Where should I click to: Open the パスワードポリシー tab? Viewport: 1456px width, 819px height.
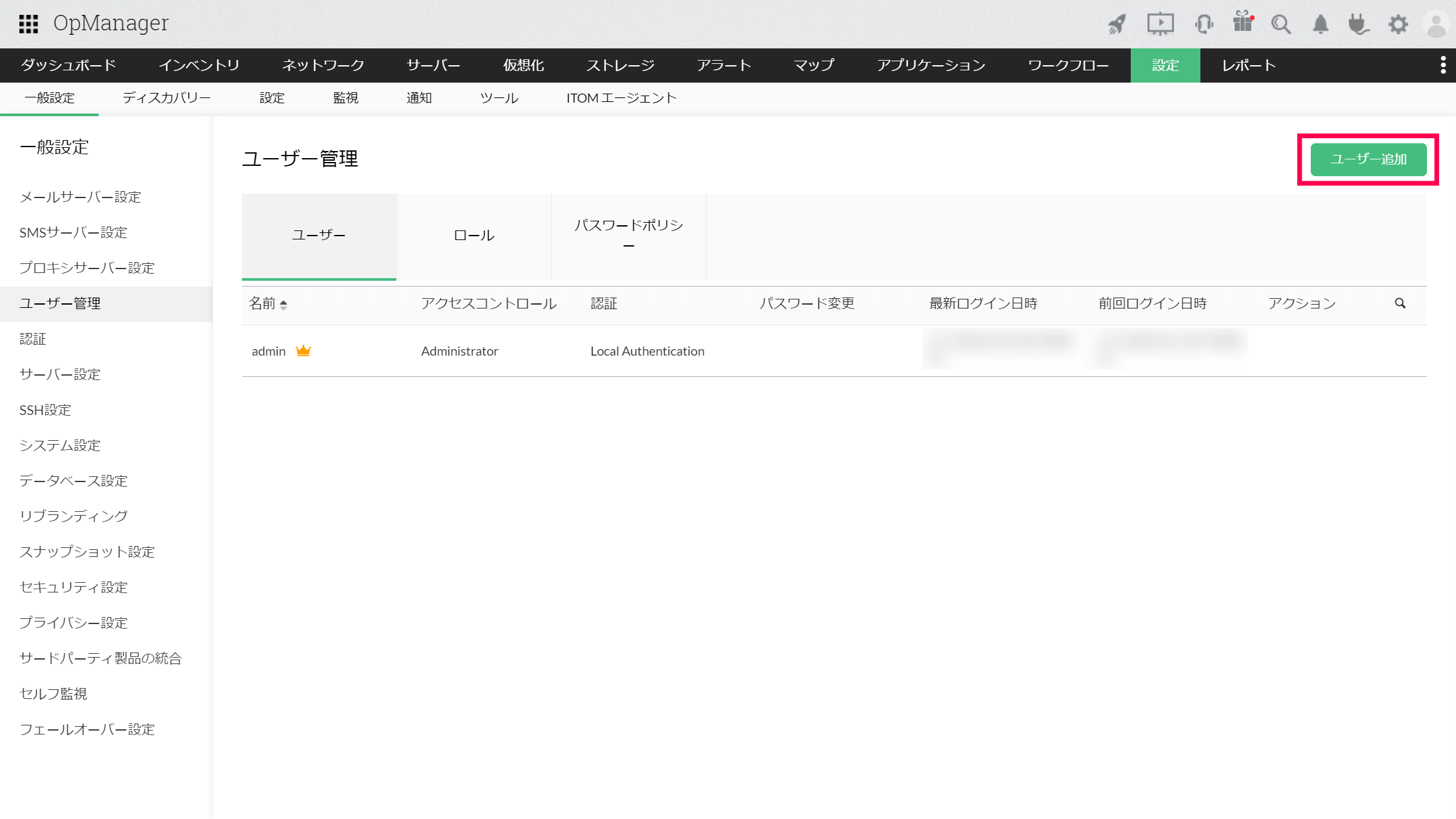(629, 236)
